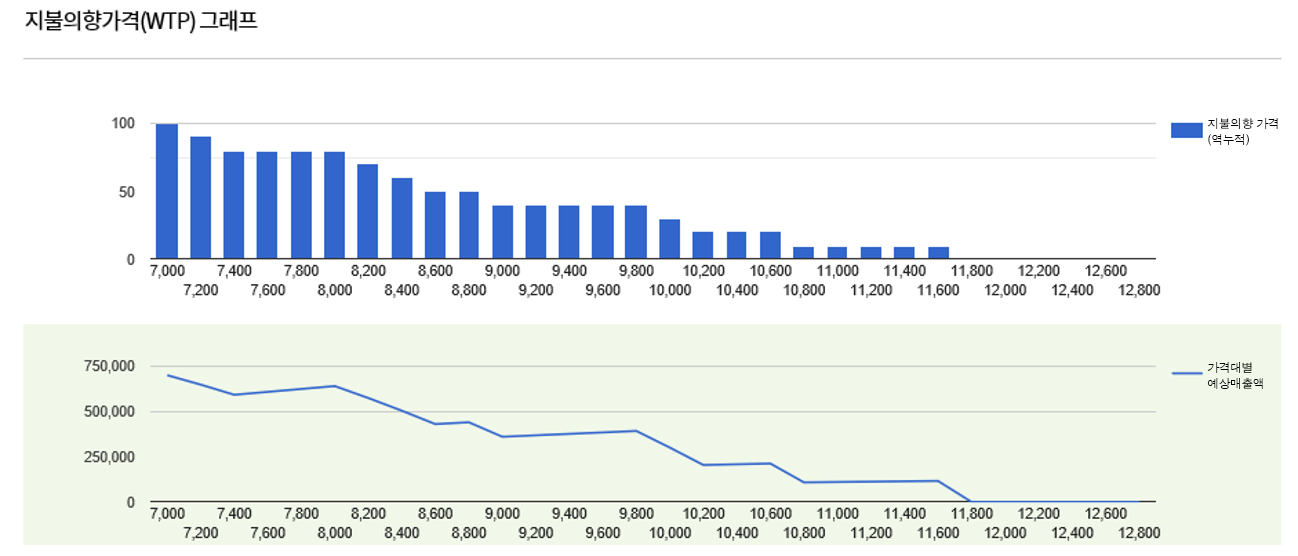1298x556 pixels.
Task: Click the bar for price 8,600
Action: coord(435,225)
